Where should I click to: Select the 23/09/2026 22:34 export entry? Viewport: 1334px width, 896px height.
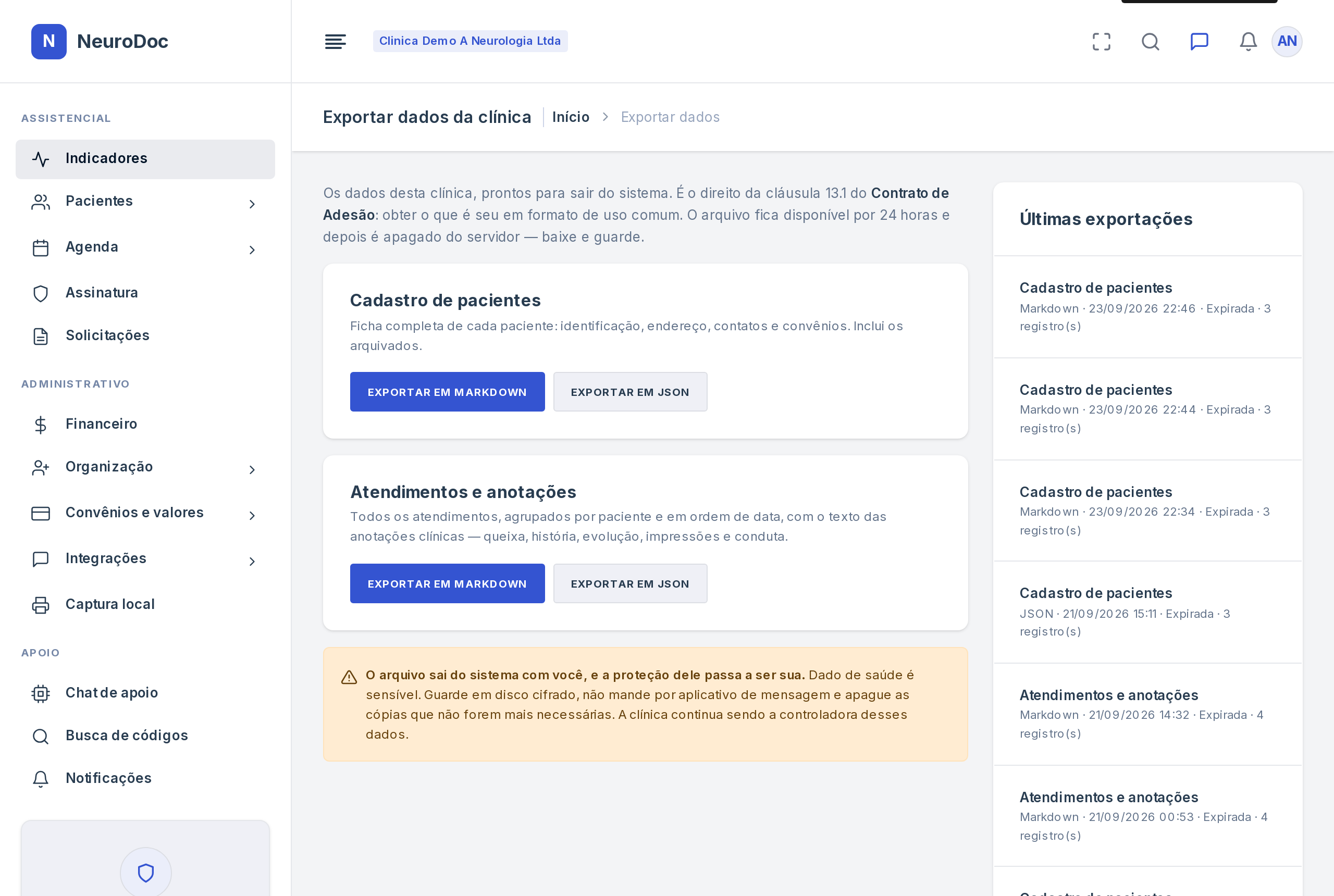pos(1147,511)
